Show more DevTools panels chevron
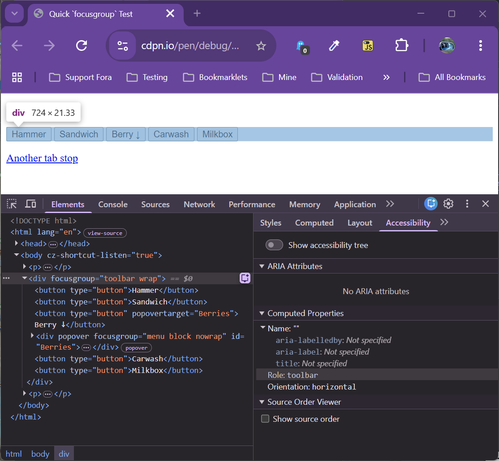The image size is (499, 461). coord(390,204)
